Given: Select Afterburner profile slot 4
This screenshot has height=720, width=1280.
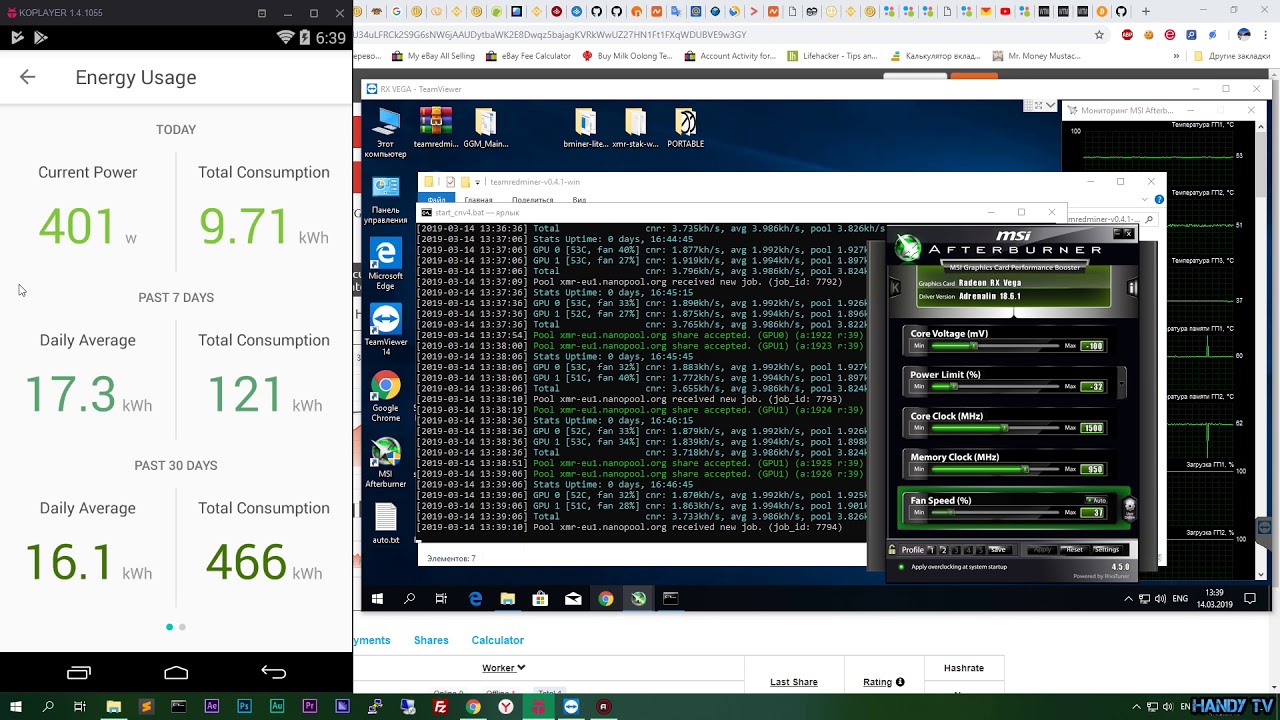Looking at the screenshot, I should point(968,550).
